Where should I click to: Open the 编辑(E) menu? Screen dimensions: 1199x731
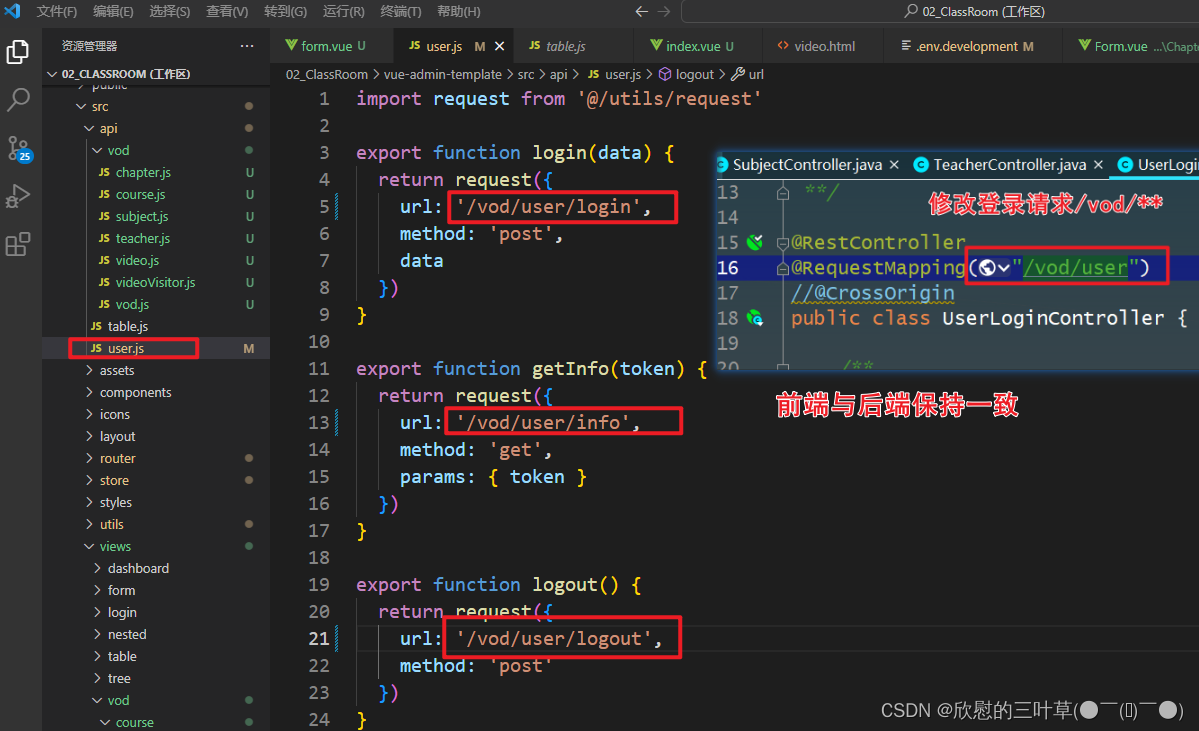[113, 11]
